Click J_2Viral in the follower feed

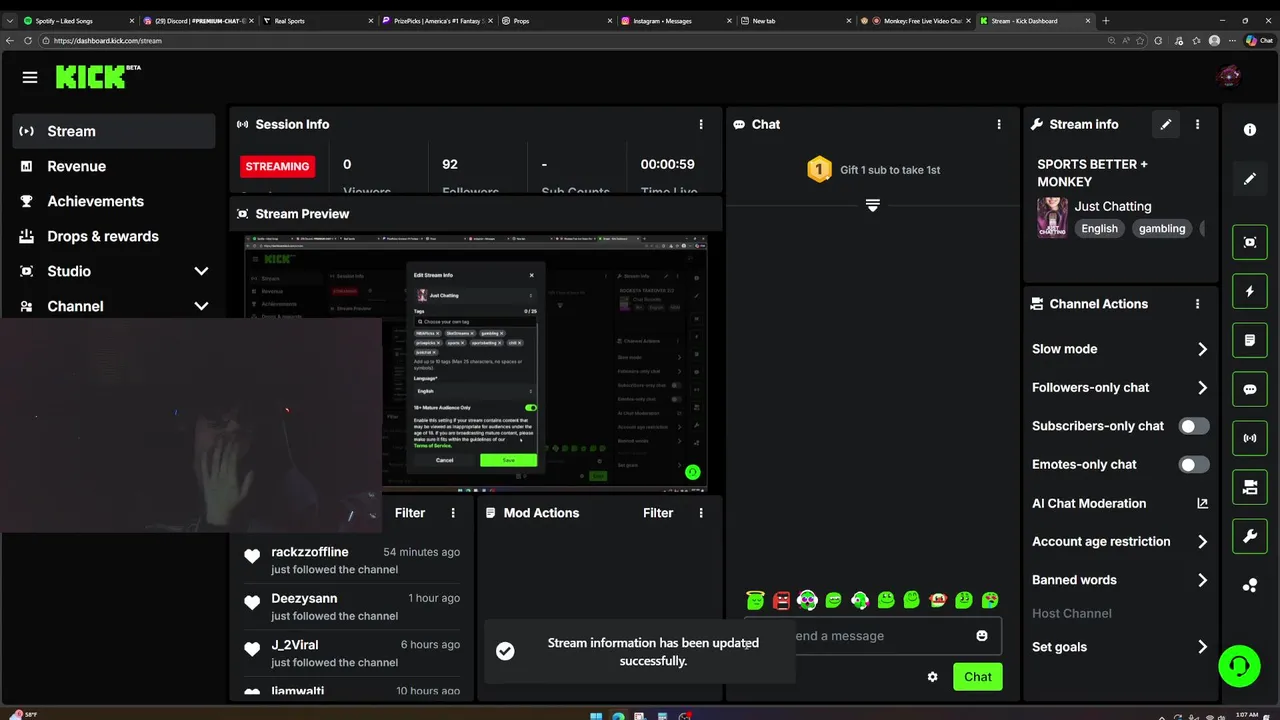(x=294, y=645)
